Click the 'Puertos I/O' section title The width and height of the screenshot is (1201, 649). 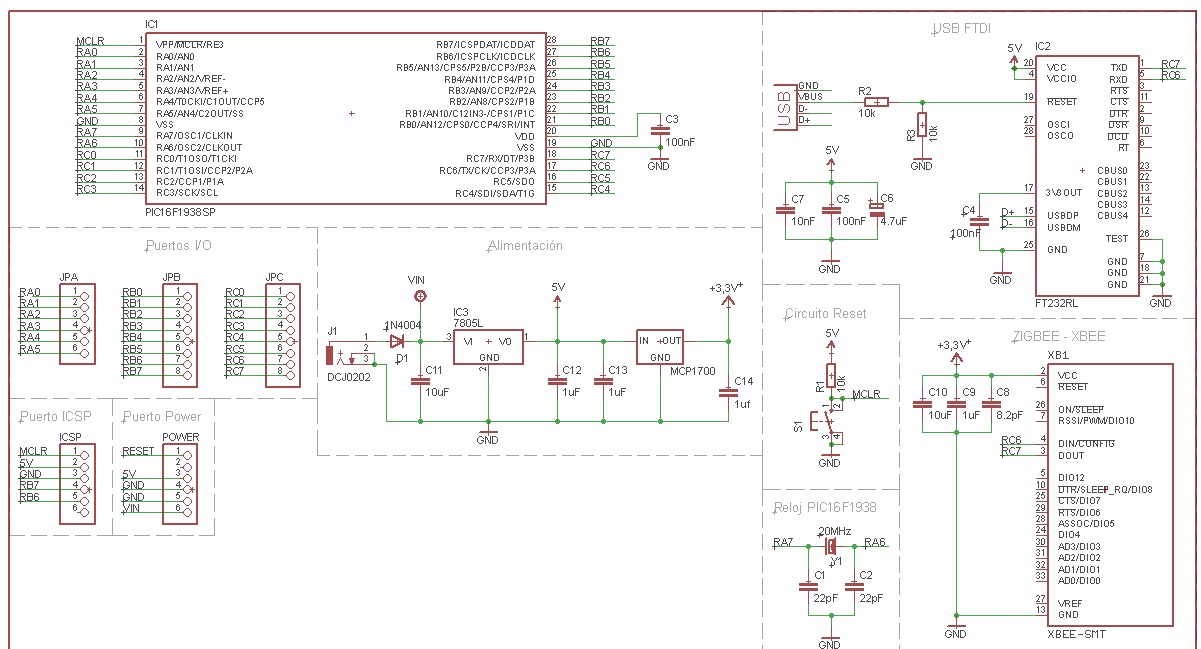(x=178, y=245)
